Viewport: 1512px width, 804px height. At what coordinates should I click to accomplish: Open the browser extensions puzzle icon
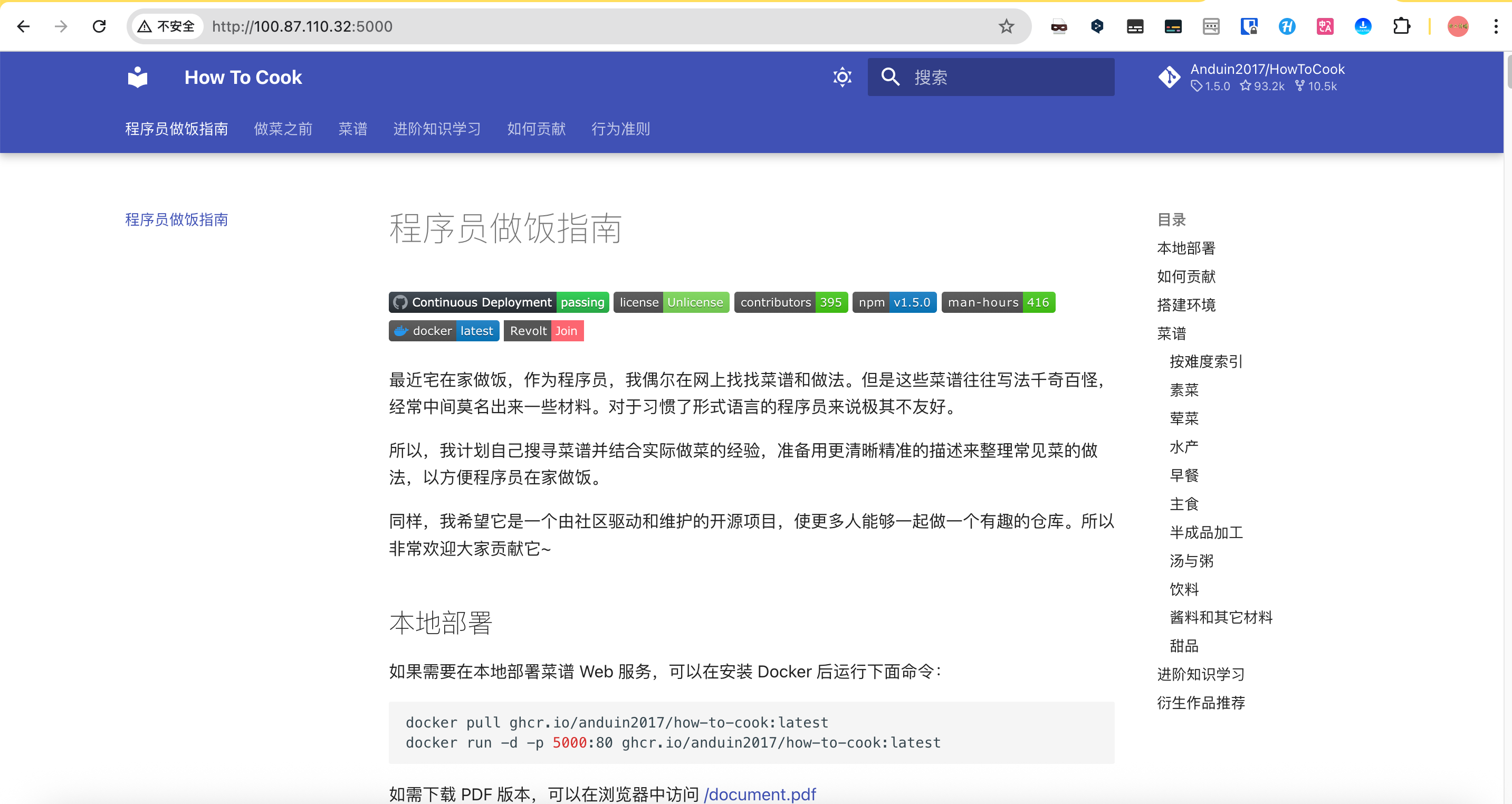click(x=1401, y=26)
